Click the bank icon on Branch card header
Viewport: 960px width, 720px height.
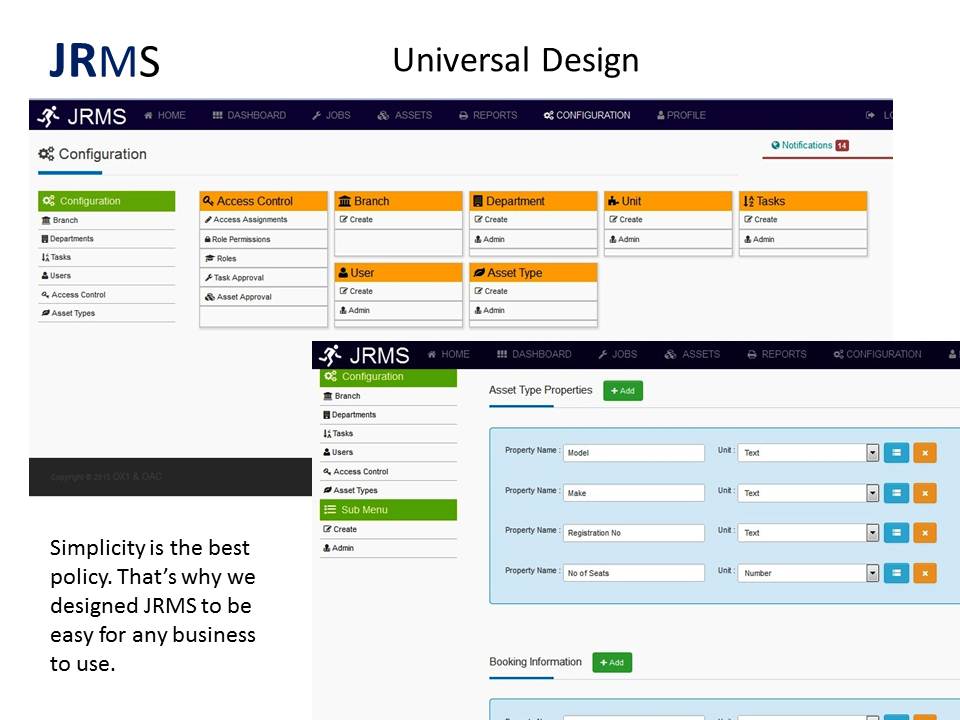(345, 201)
